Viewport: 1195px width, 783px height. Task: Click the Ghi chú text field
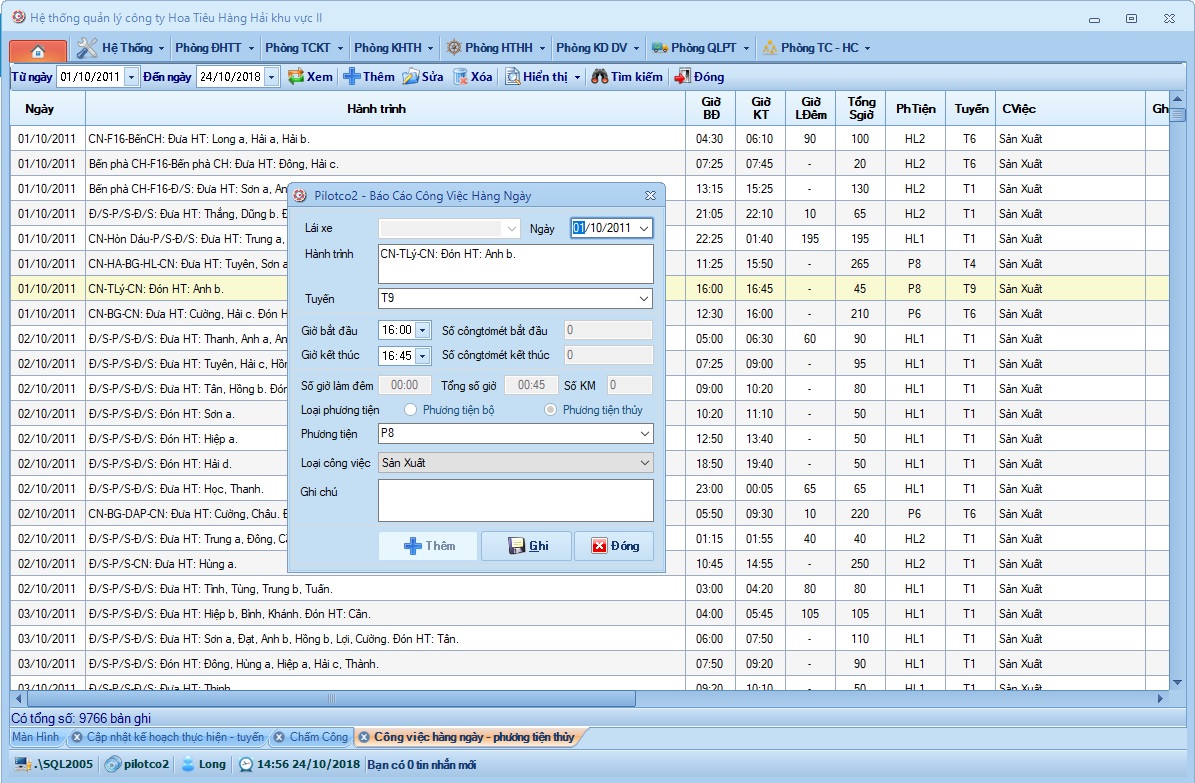(515, 500)
